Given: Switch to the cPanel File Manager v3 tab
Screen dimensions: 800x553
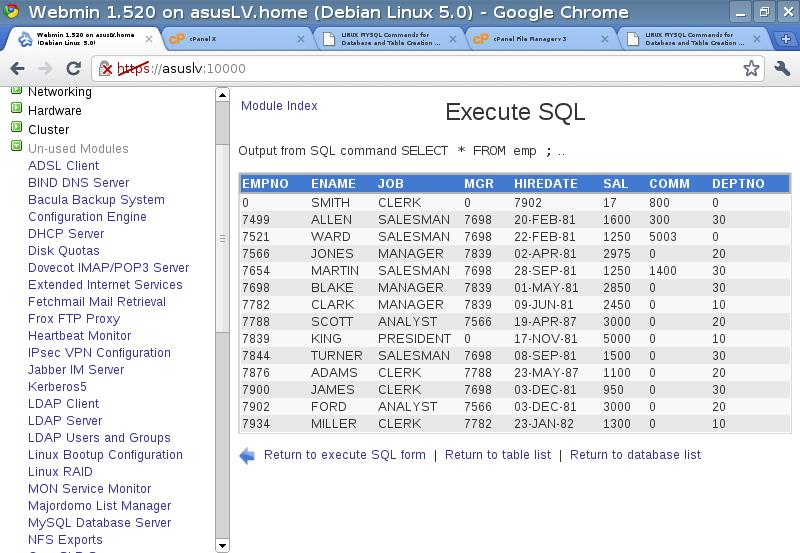Looking at the screenshot, I should pyautogui.click(x=535, y=39).
